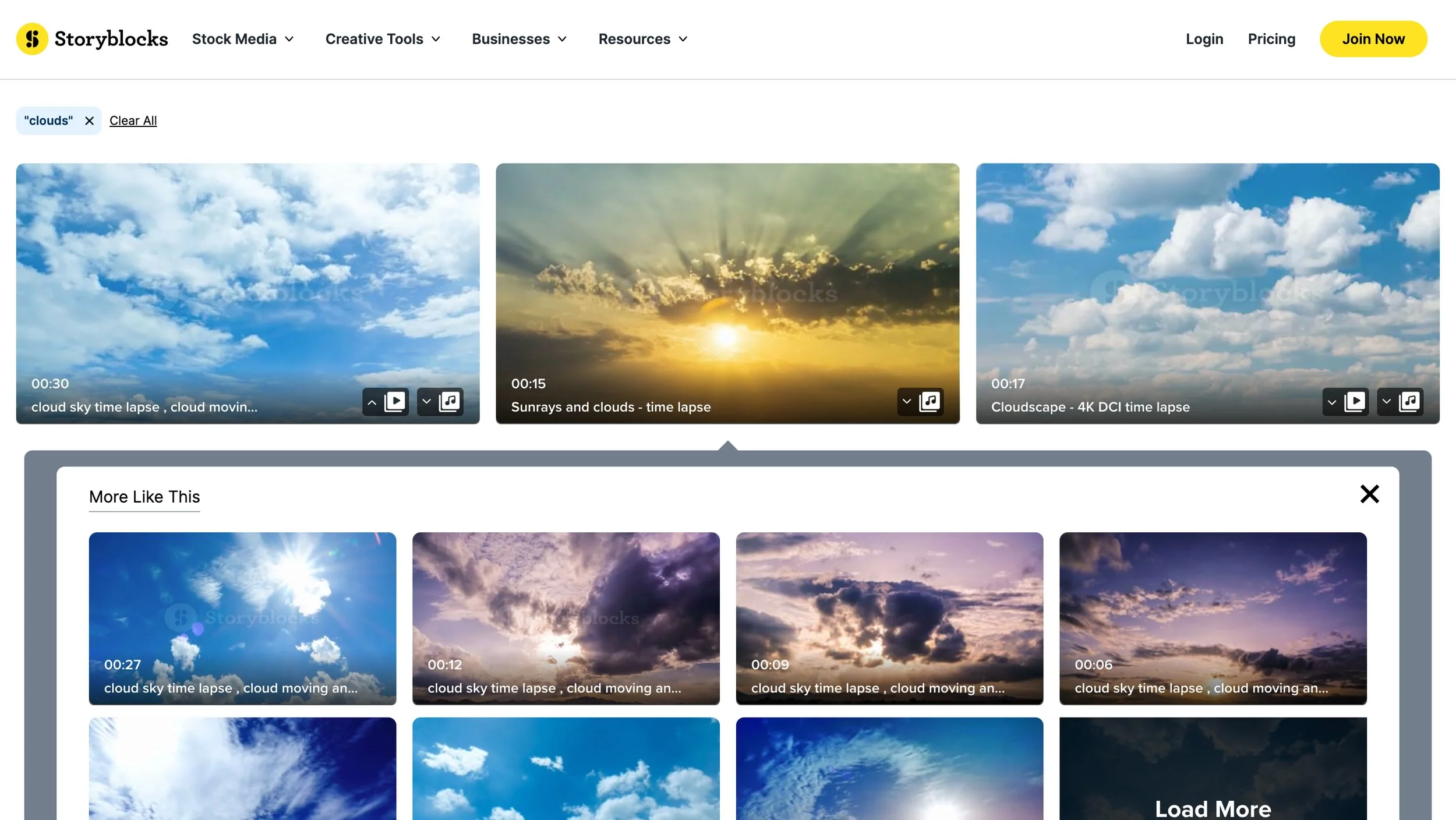Select the More Like This tab
The width and height of the screenshot is (1456, 820).
[144, 497]
